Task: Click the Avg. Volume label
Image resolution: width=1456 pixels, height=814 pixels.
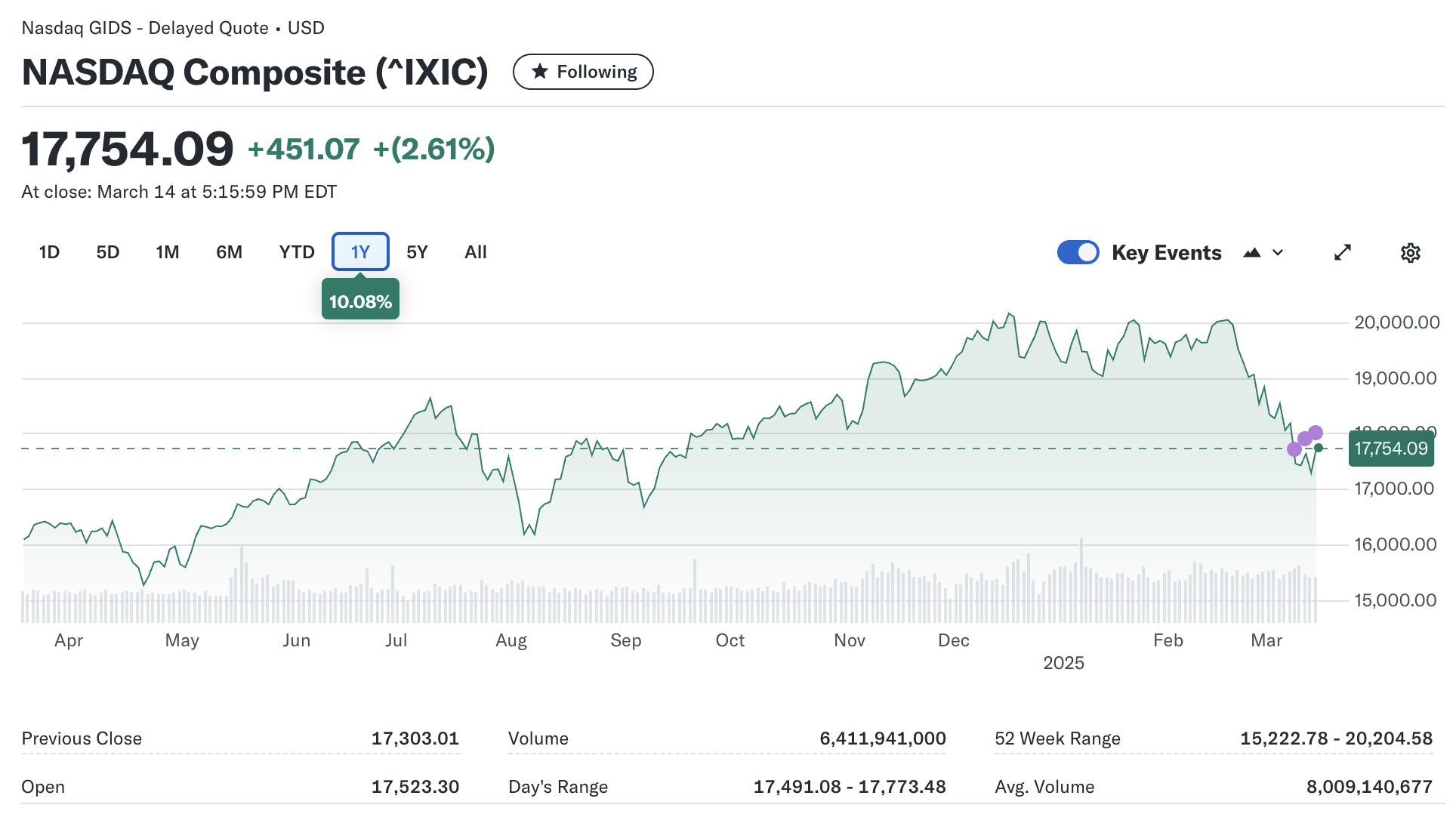Action: pyautogui.click(x=1044, y=787)
